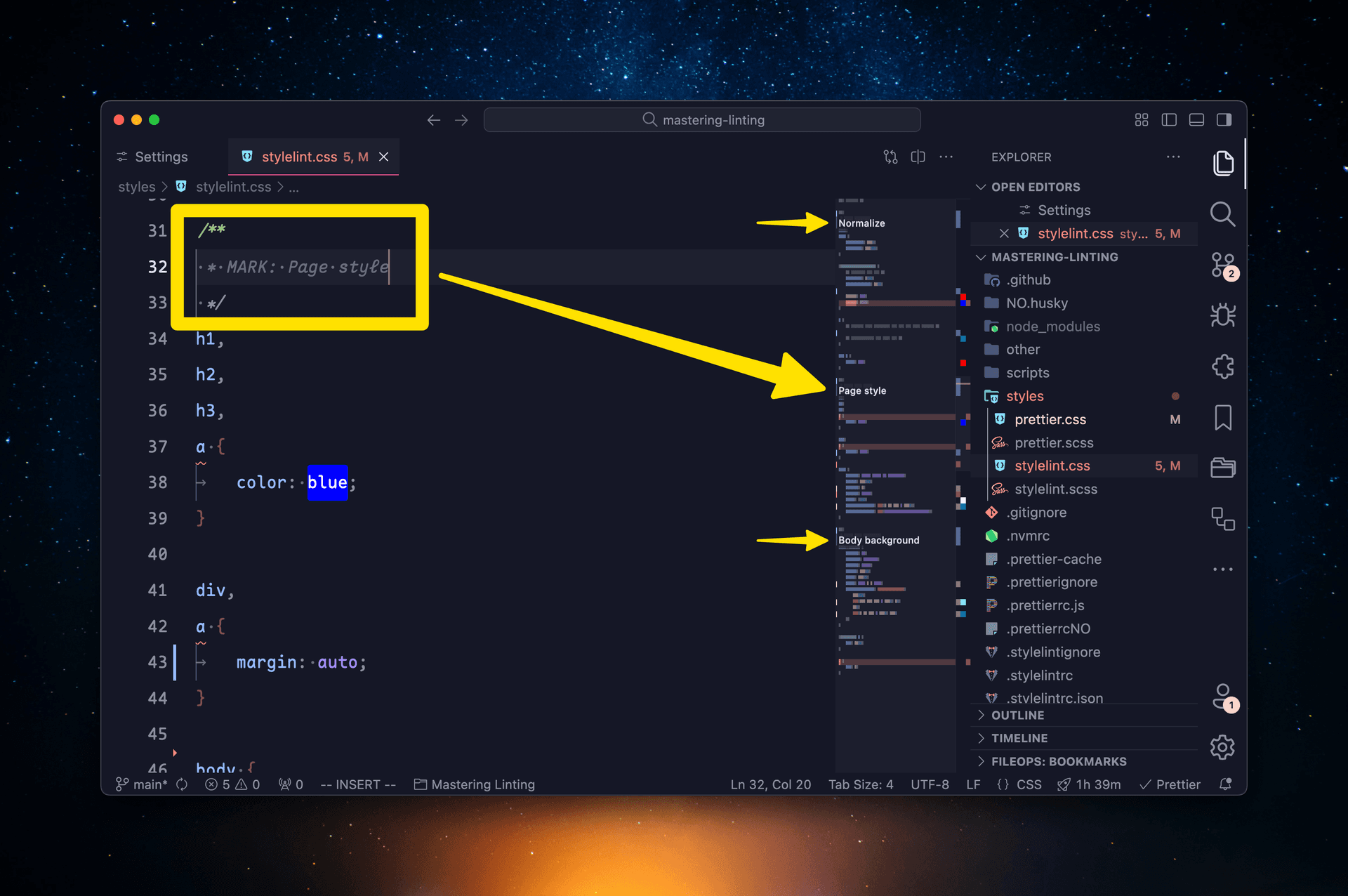Click the main* branch indicator in status bar

(145, 784)
